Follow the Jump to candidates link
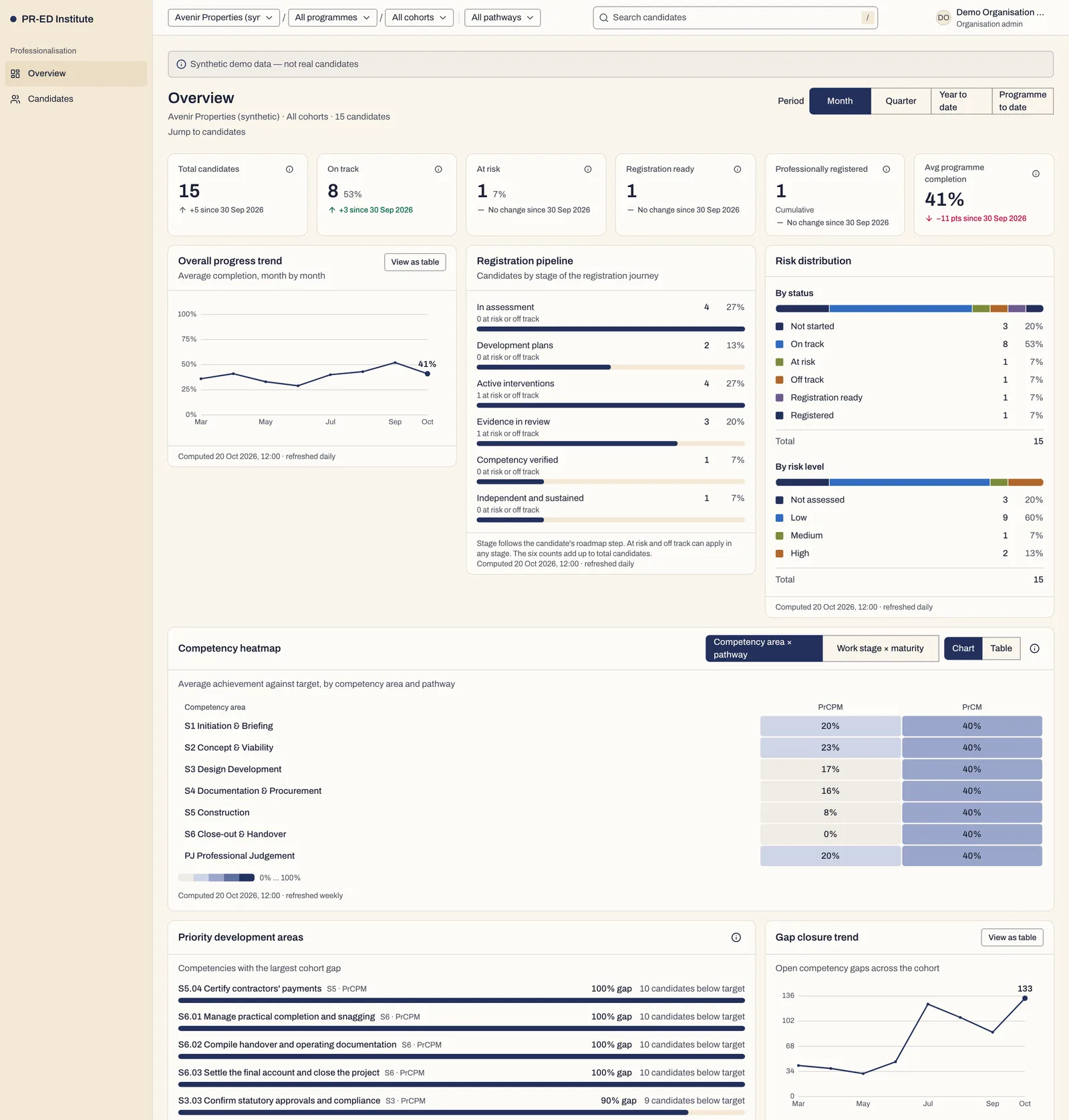 (206, 132)
